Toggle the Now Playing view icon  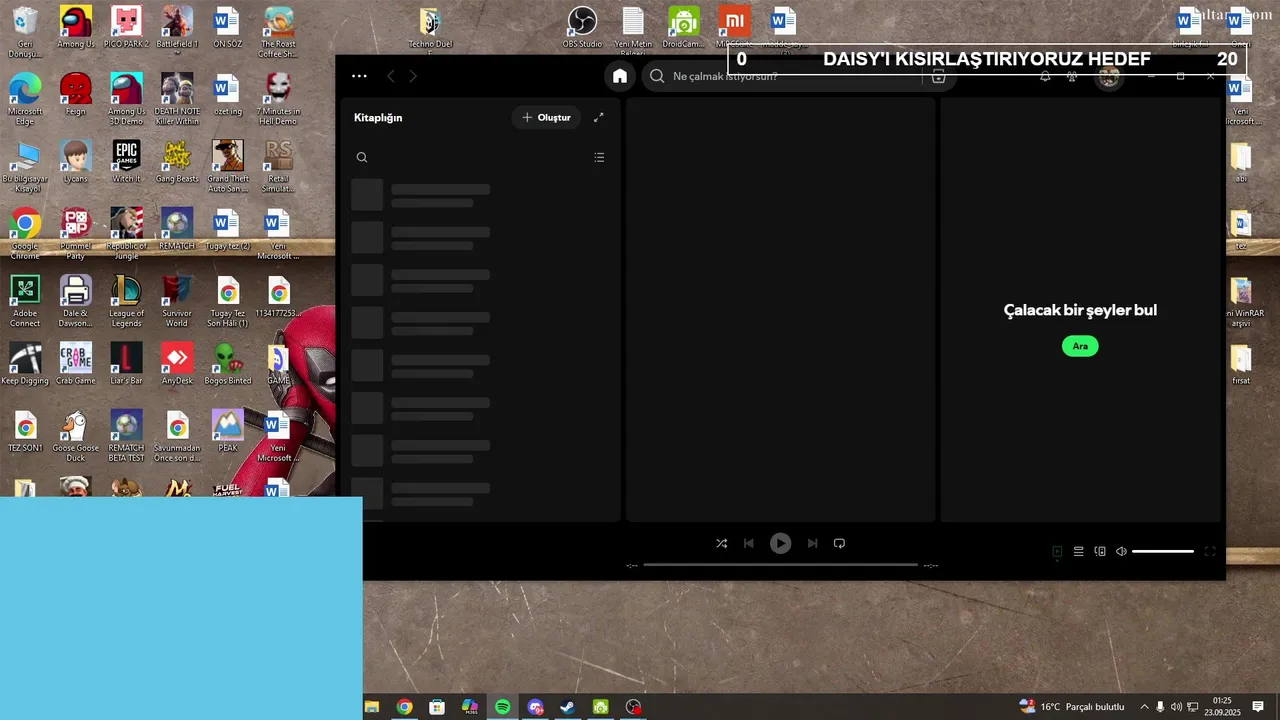(1057, 551)
